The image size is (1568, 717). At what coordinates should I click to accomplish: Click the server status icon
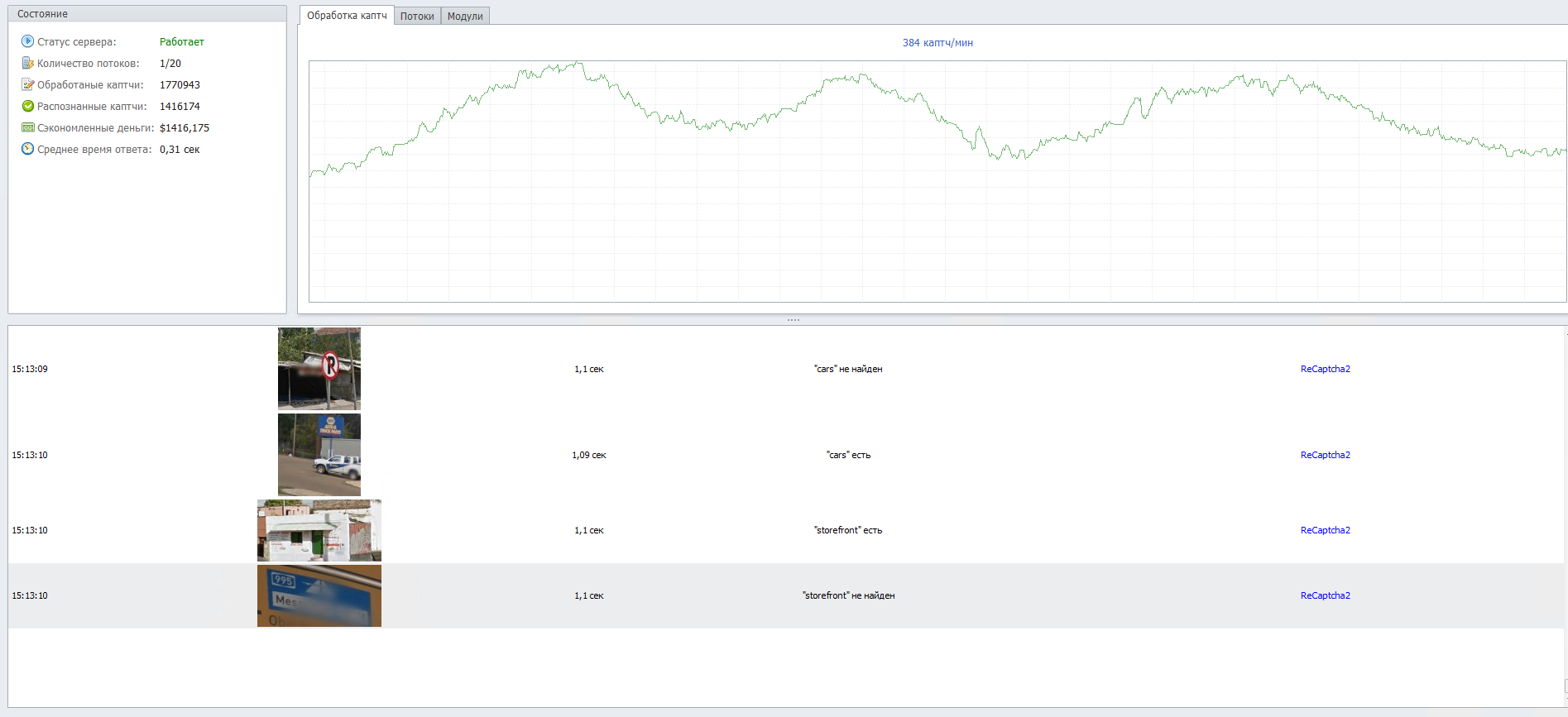(x=27, y=41)
